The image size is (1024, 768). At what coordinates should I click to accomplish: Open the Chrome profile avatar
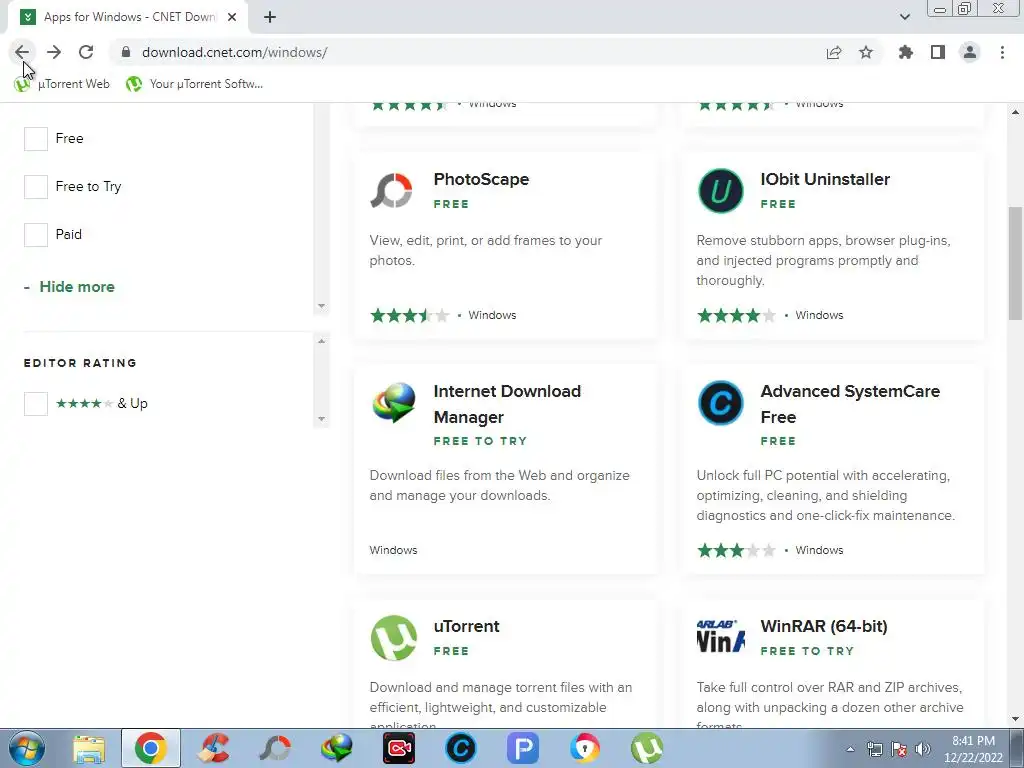[970, 52]
